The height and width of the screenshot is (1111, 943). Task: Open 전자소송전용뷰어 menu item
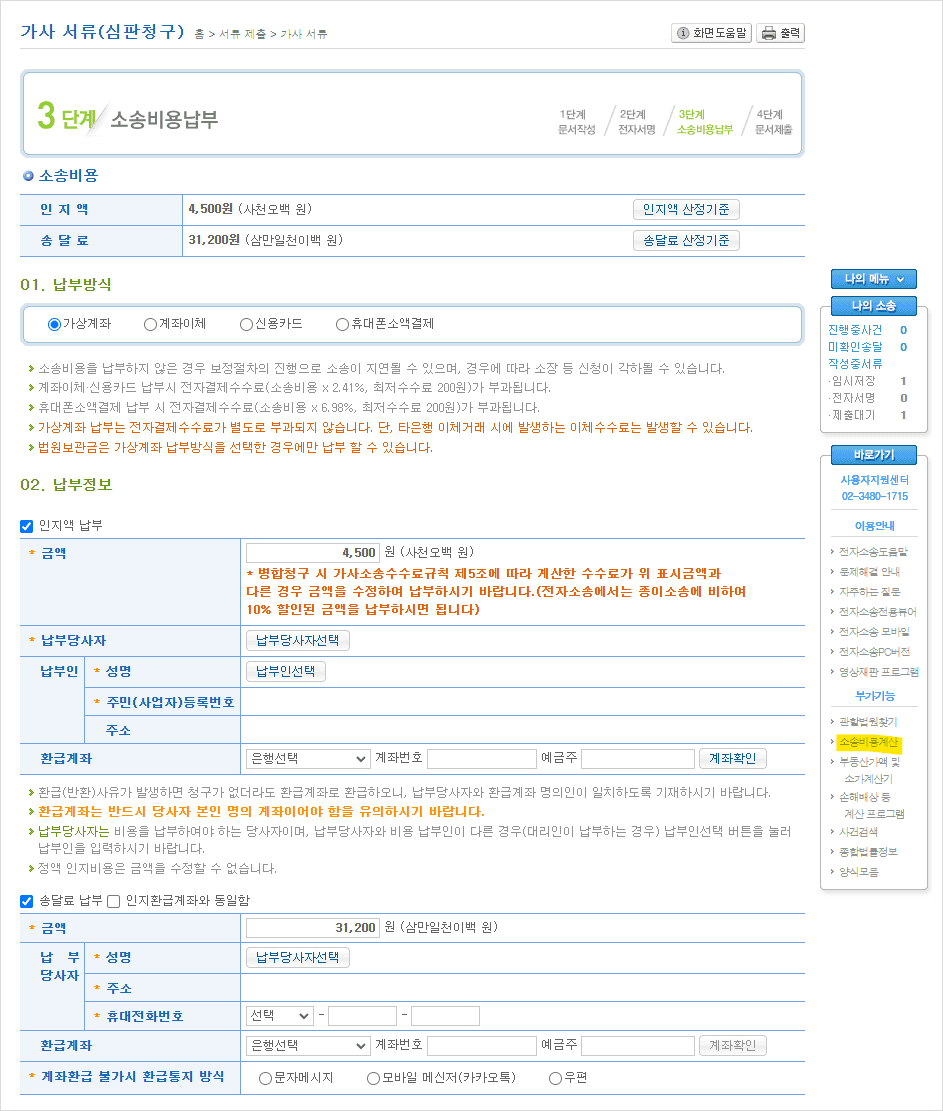point(877,611)
